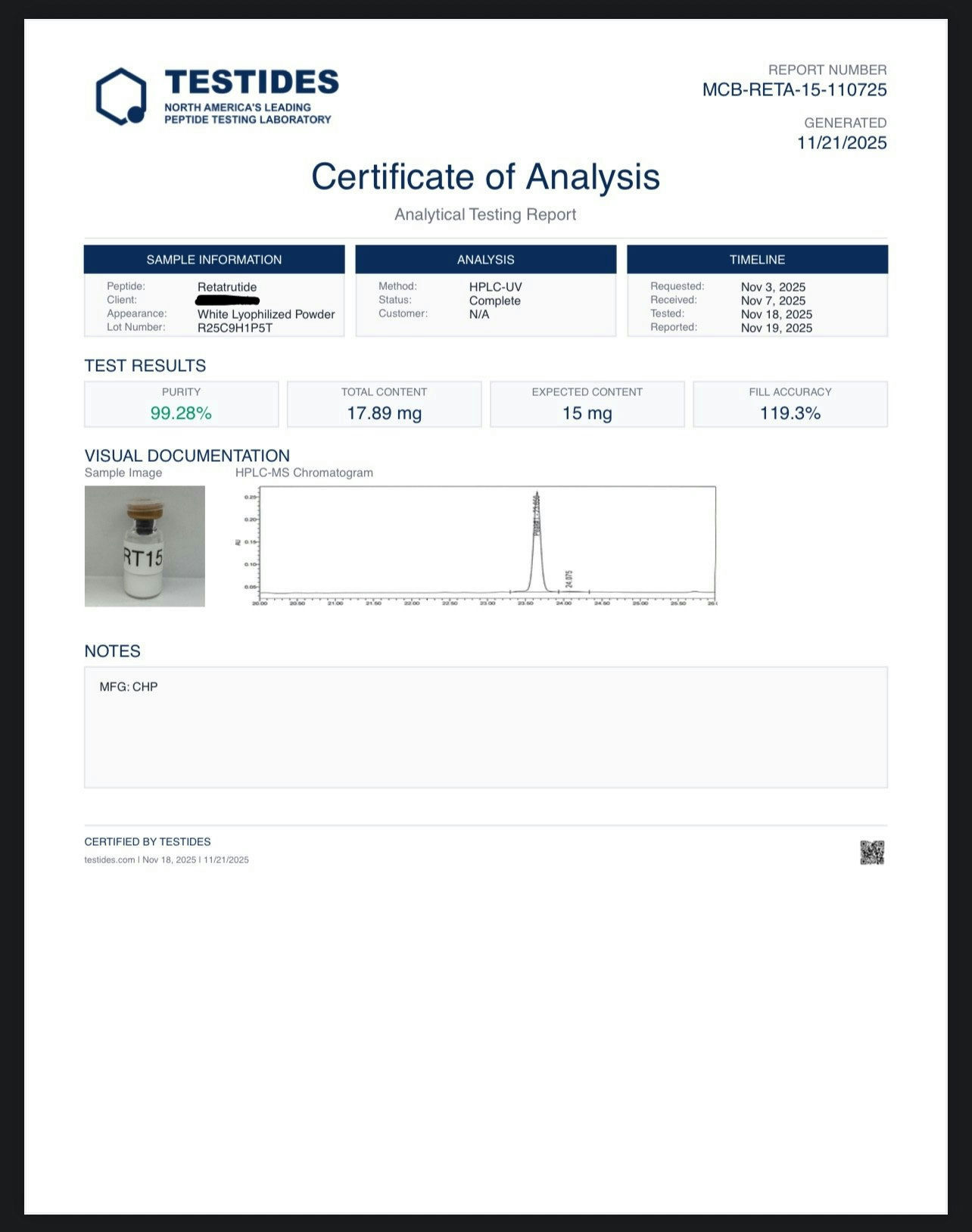The width and height of the screenshot is (972, 1232).
Task: Click the Complete status value
Action: coord(494,301)
